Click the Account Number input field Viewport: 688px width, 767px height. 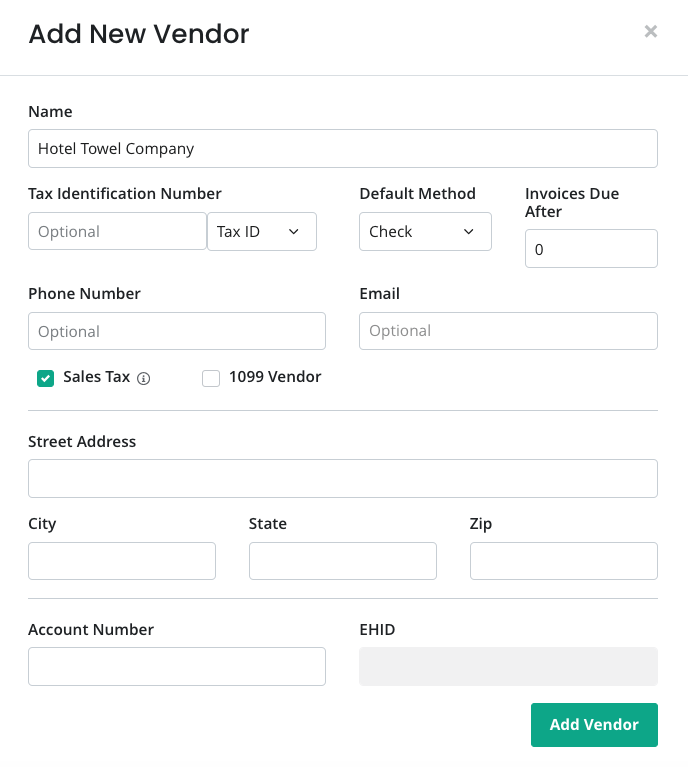click(x=177, y=666)
